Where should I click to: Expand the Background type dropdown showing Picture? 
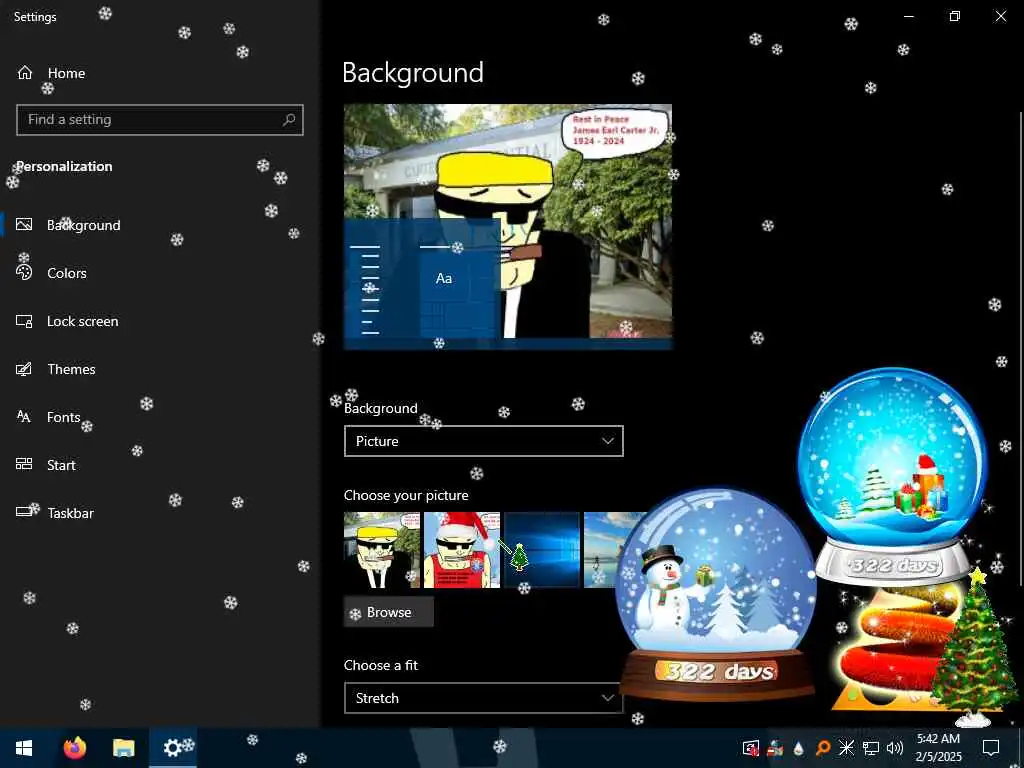484,441
